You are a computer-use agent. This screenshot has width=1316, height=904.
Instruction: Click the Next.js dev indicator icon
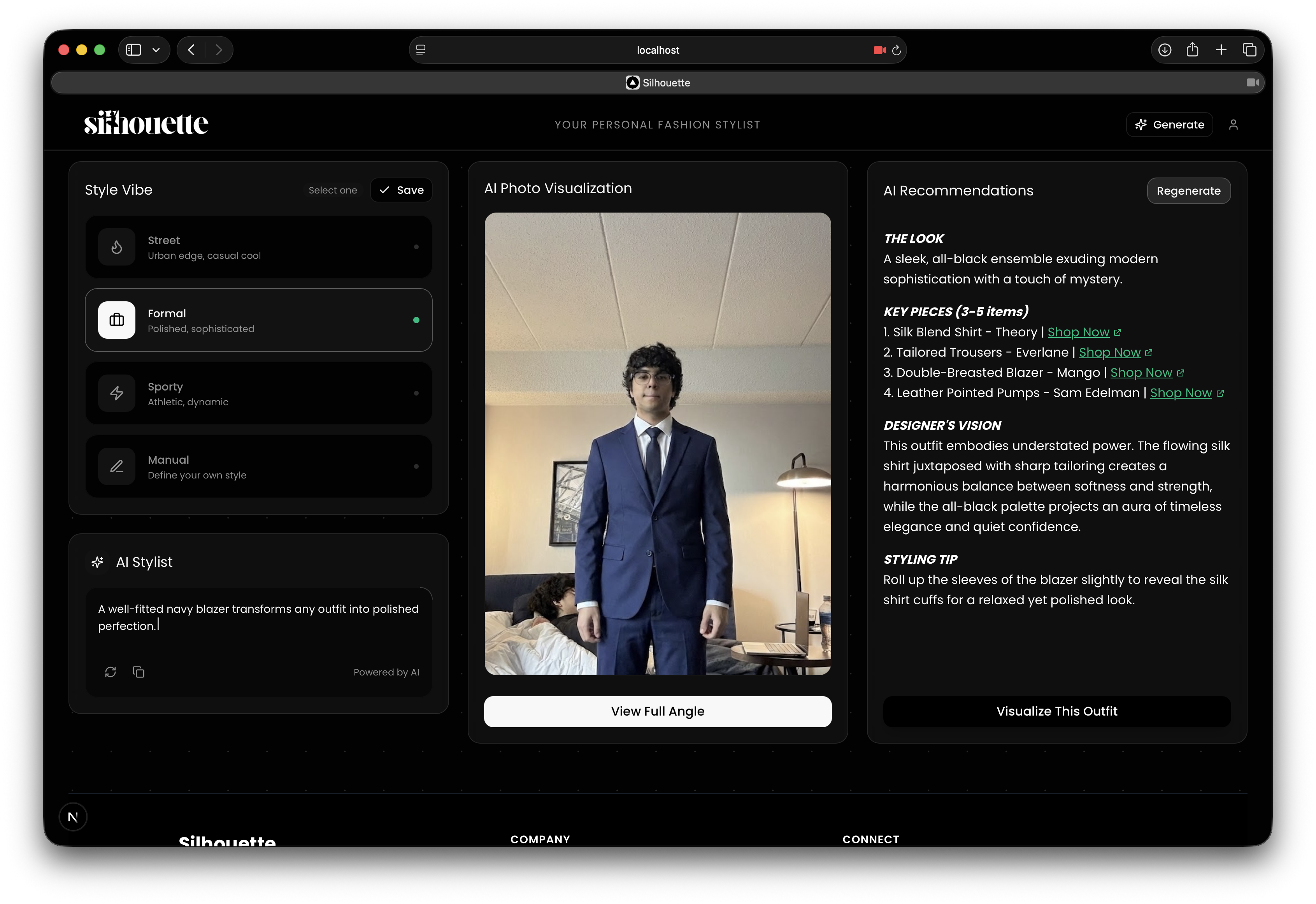73,817
